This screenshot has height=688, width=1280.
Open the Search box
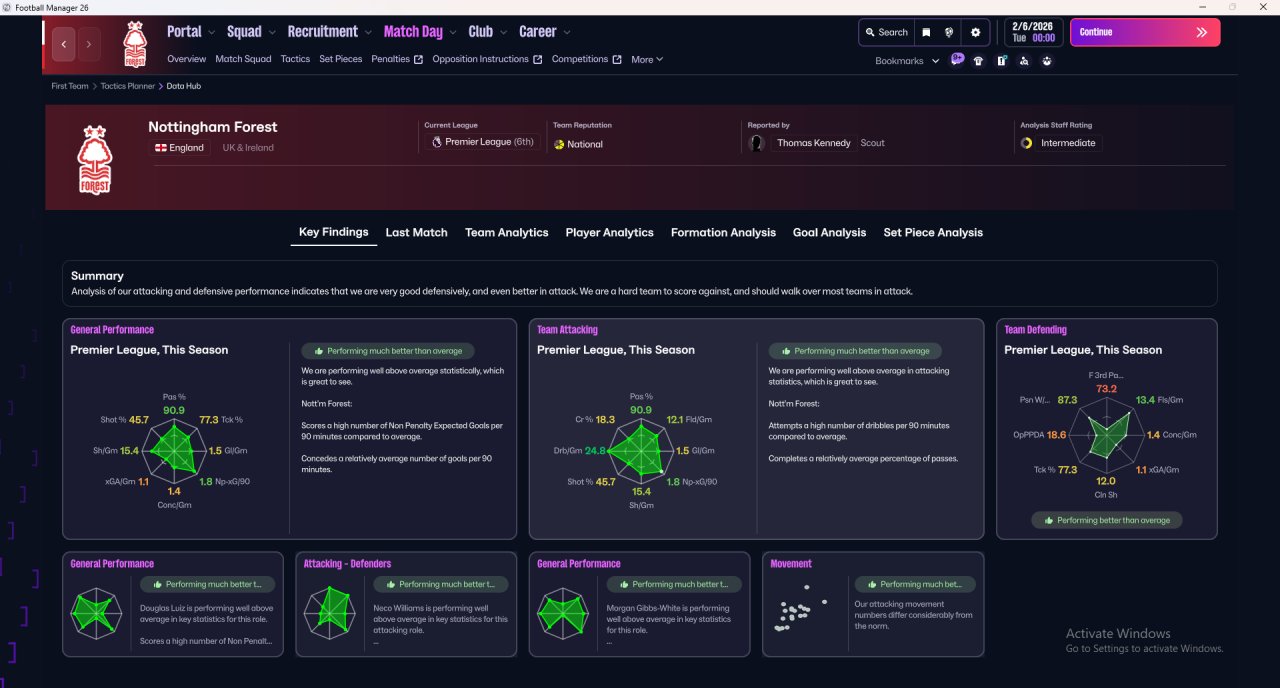(886, 32)
